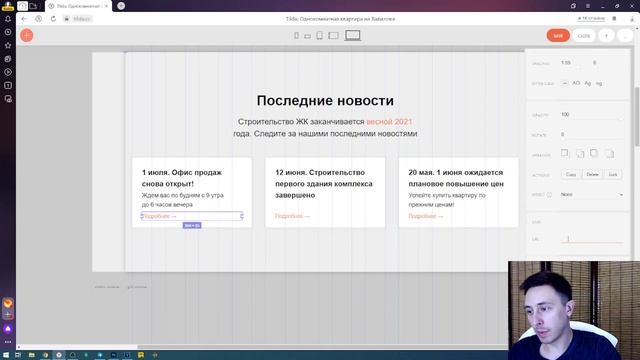Open browser sidebar video play icon
The height and width of the screenshot is (360, 640).
(x=8, y=72)
